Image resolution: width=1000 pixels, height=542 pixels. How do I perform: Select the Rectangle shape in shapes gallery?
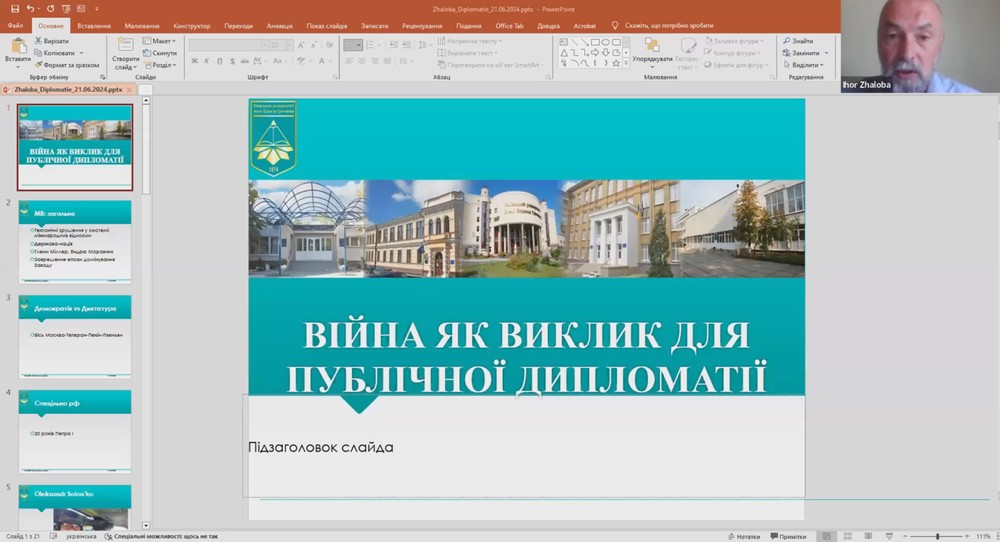click(595, 42)
